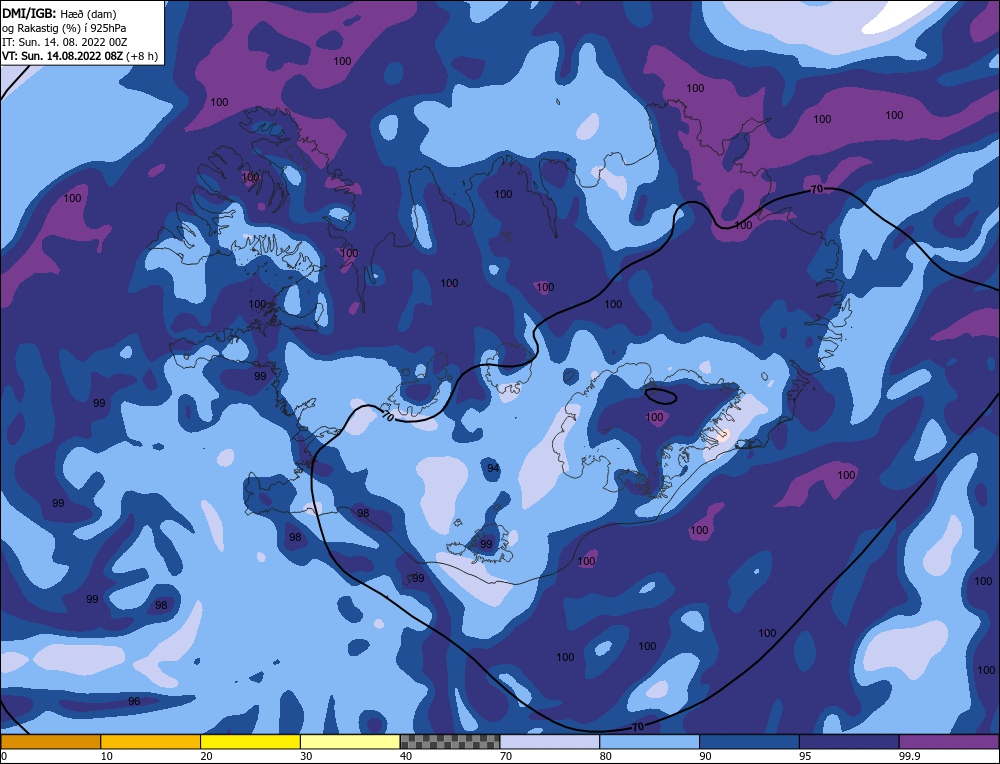Screen dimensions: 1000x764
Task: Click the "20" legend scale label
Action: pos(207,756)
